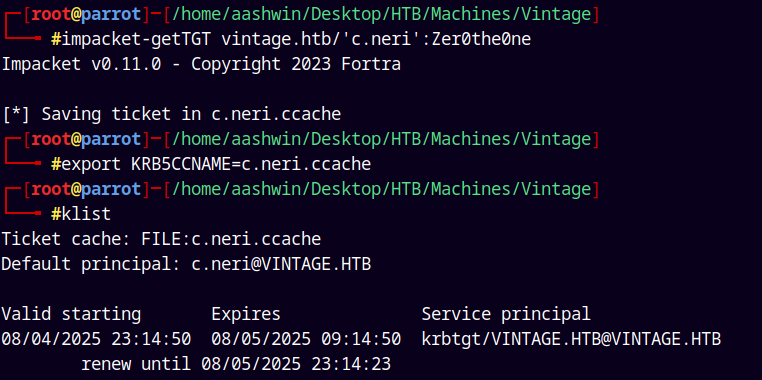Click the Impacket v0.11.0 copyright line
762x380 pixels.
[201, 64]
